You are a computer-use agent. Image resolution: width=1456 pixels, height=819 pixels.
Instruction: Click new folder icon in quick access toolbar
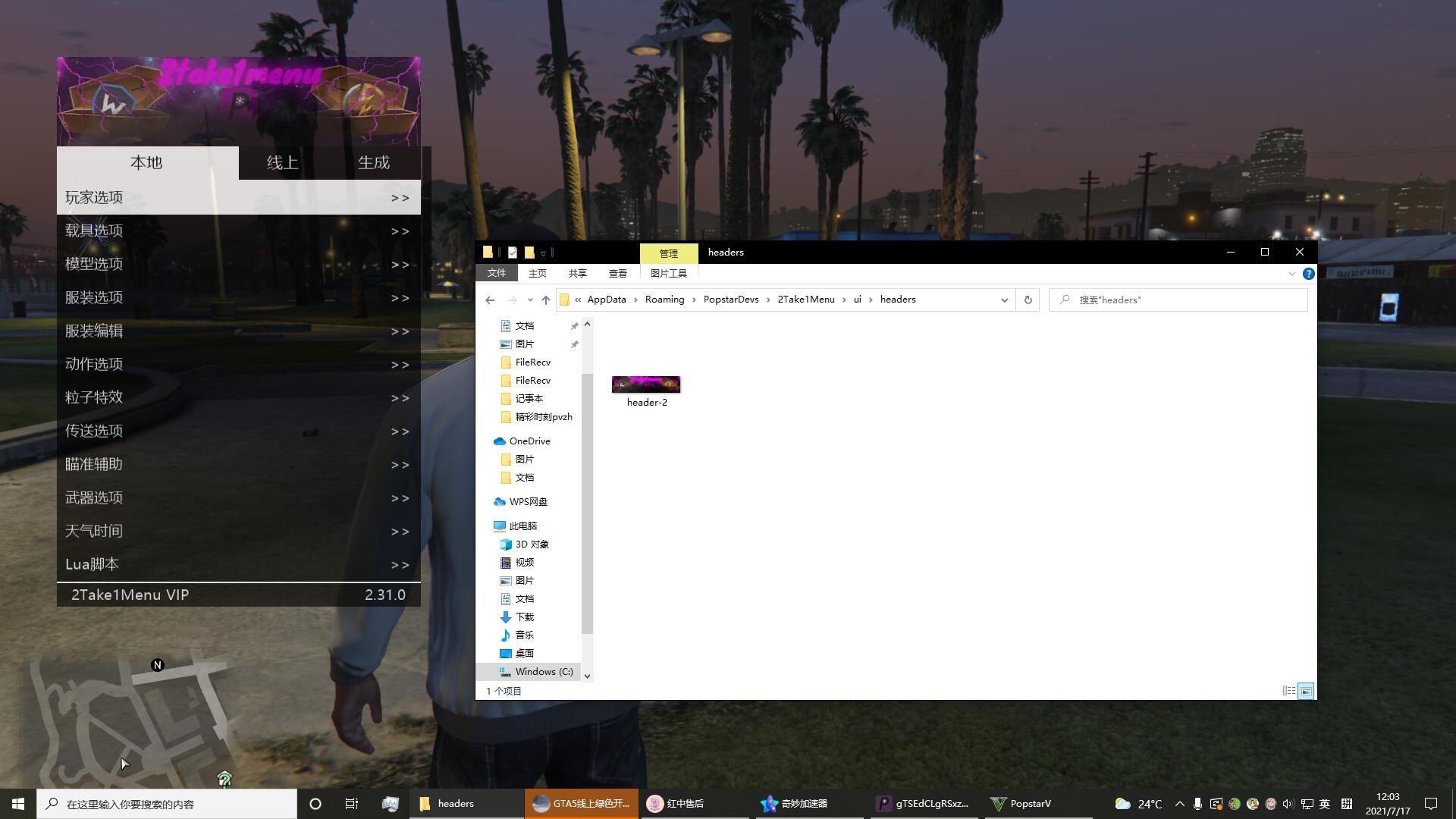point(529,252)
